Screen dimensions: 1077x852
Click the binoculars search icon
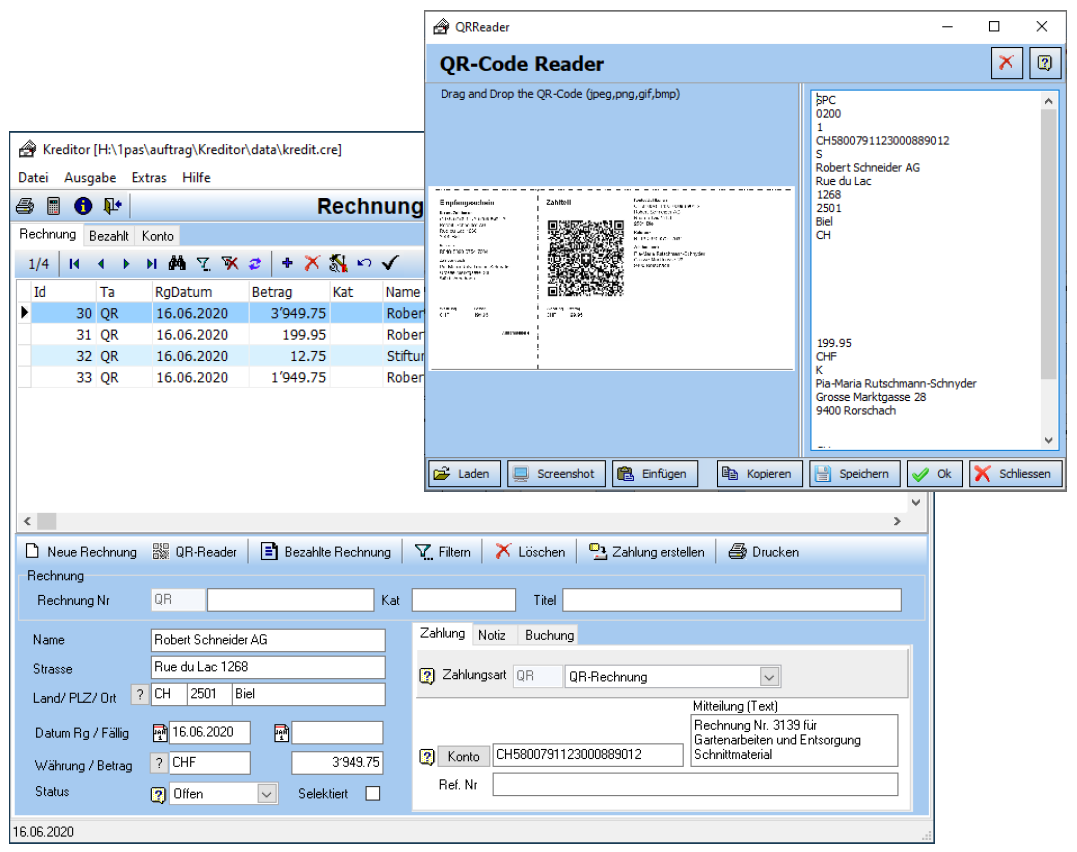[177, 264]
